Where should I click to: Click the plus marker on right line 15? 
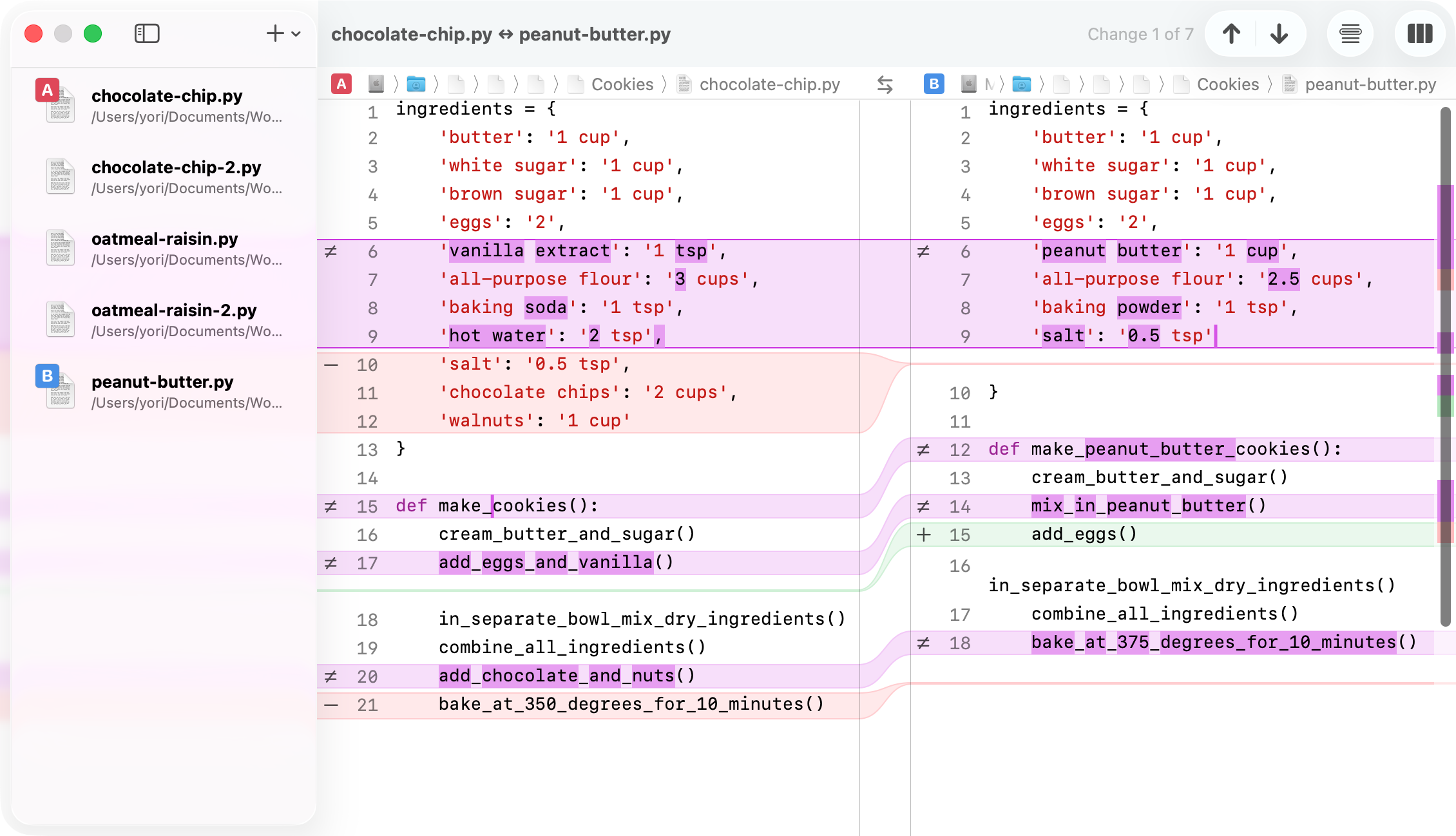[x=924, y=535]
